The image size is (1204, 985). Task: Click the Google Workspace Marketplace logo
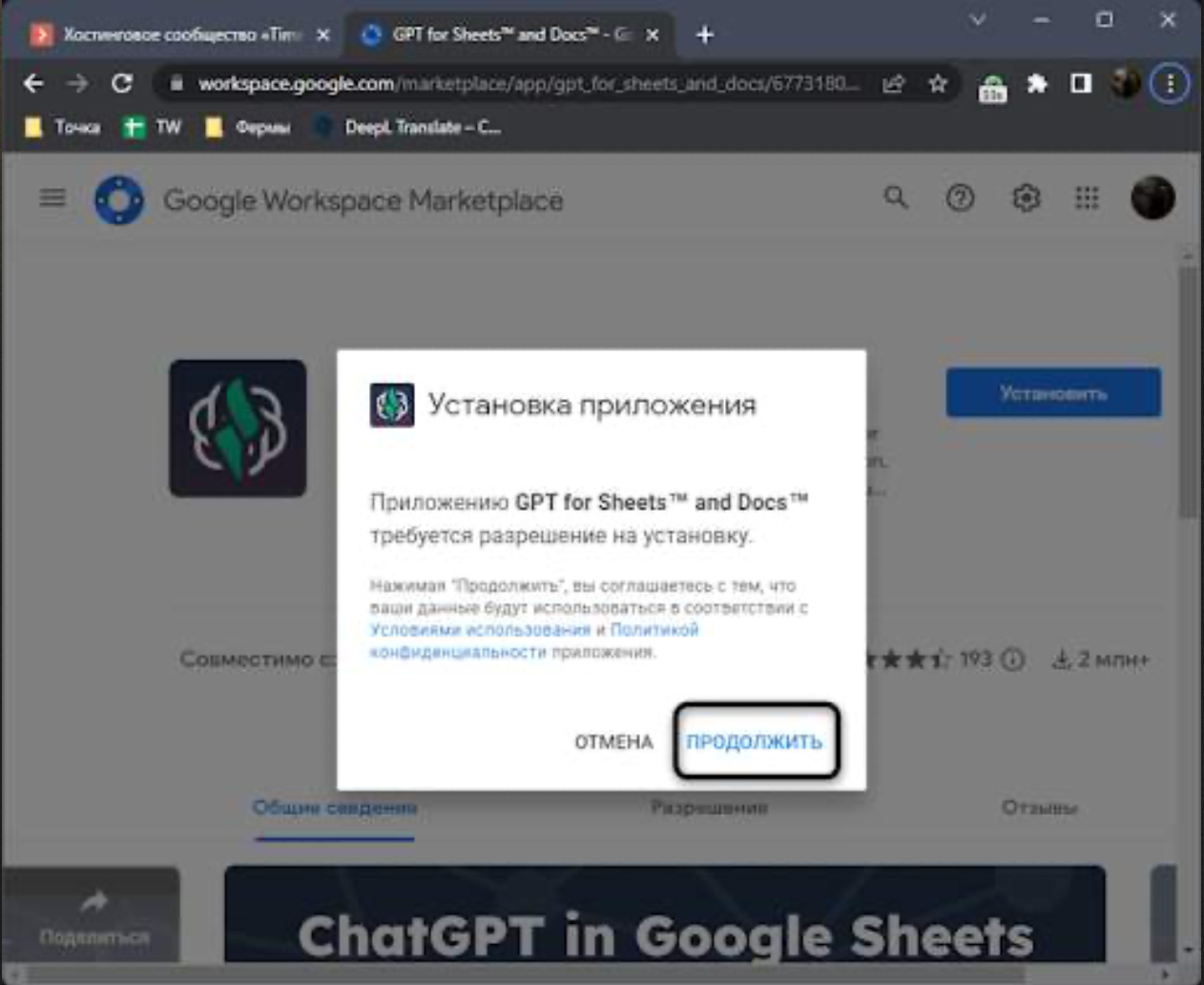click(119, 200)
